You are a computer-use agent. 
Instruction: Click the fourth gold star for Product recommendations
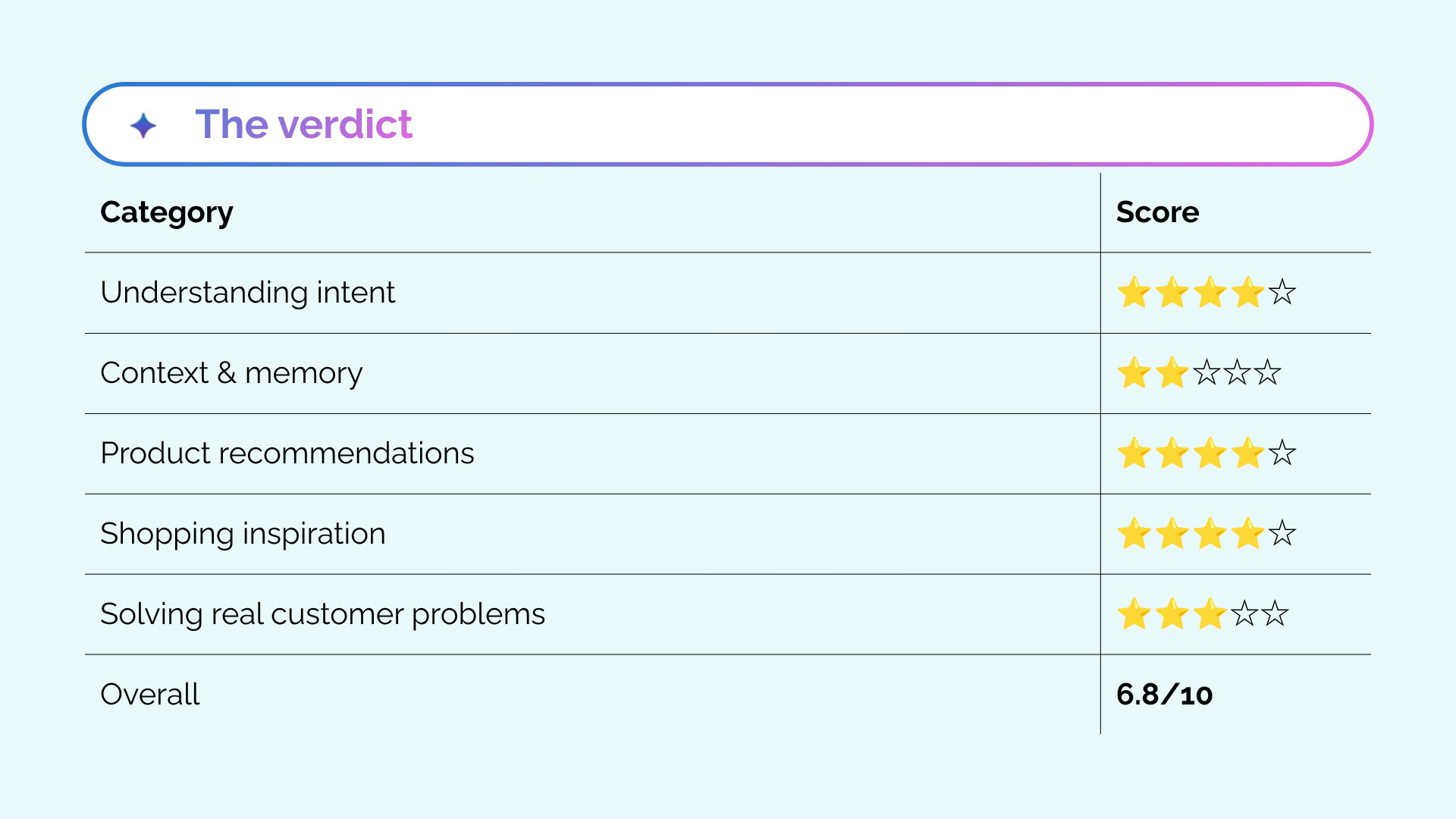point(1248,453)
